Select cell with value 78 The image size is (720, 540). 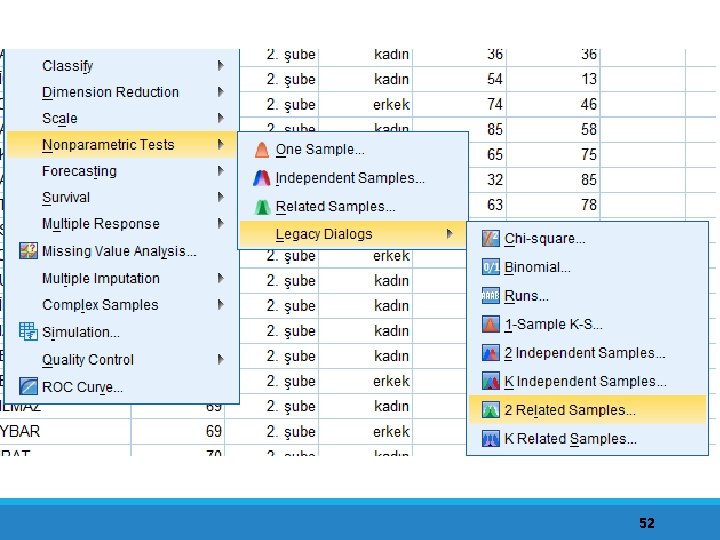coord(553,204)
